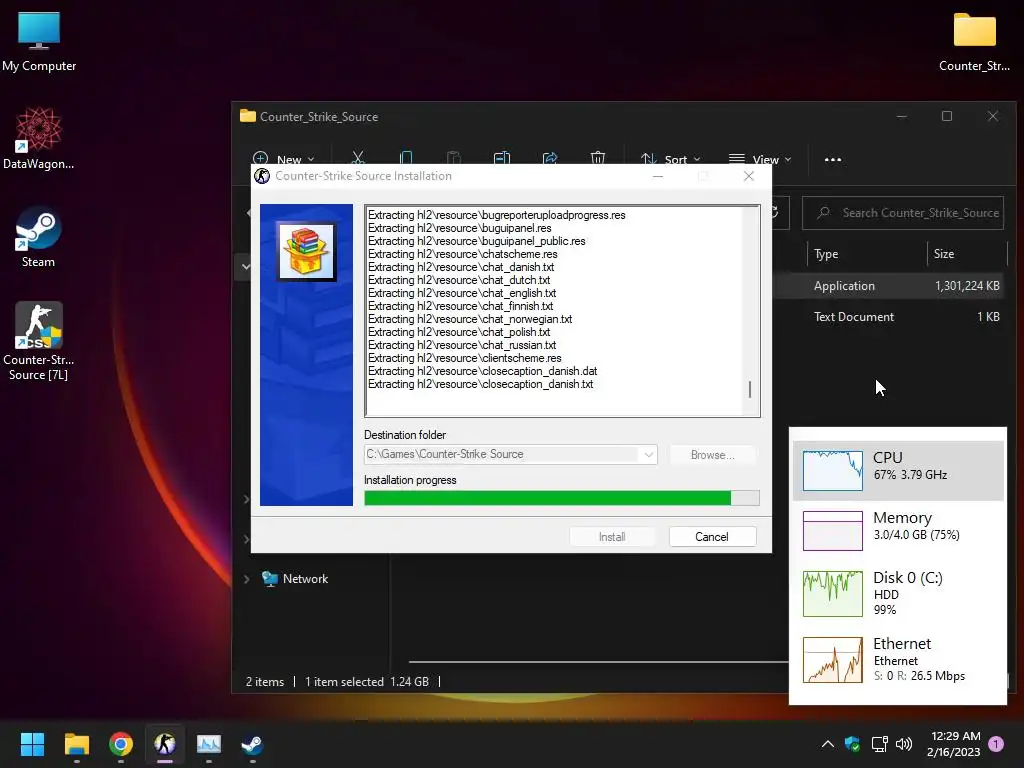Click the Browse... button
The image size is (1024, 768).
712,455
